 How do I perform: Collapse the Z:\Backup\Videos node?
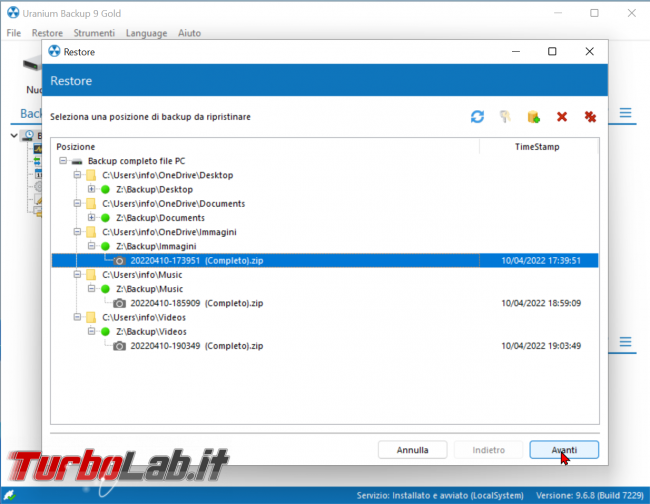pyautogui.click(x=91, y=331)
